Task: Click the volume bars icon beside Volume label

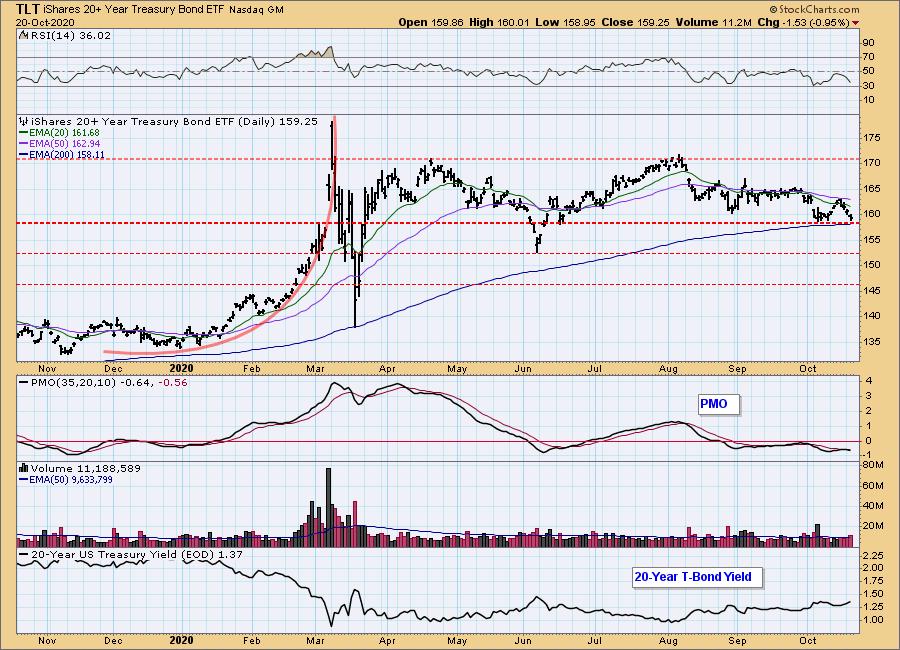Action: [x=24, y=469]
